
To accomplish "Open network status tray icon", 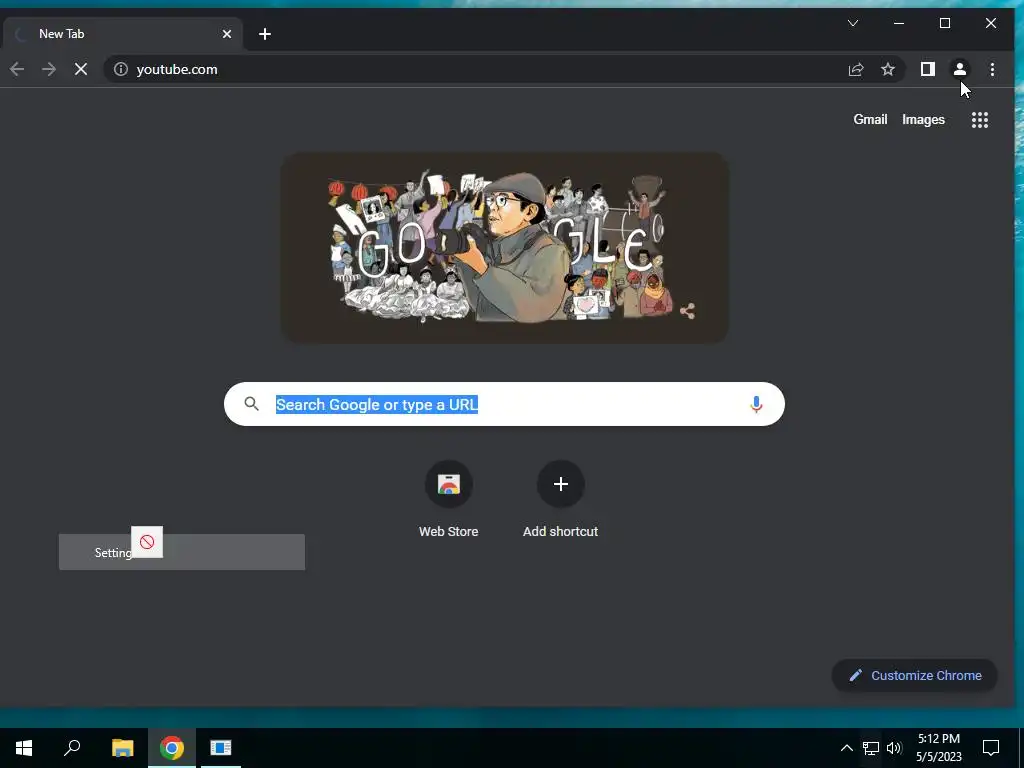I will click(x=871, y=748).
